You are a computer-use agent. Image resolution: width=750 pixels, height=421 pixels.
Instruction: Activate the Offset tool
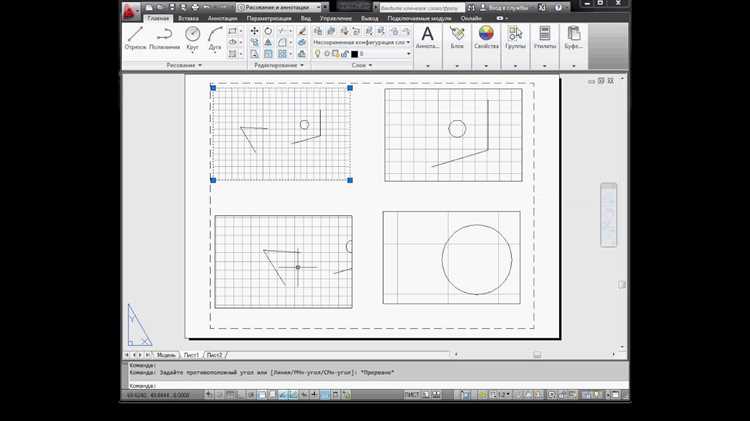point(302,54)
